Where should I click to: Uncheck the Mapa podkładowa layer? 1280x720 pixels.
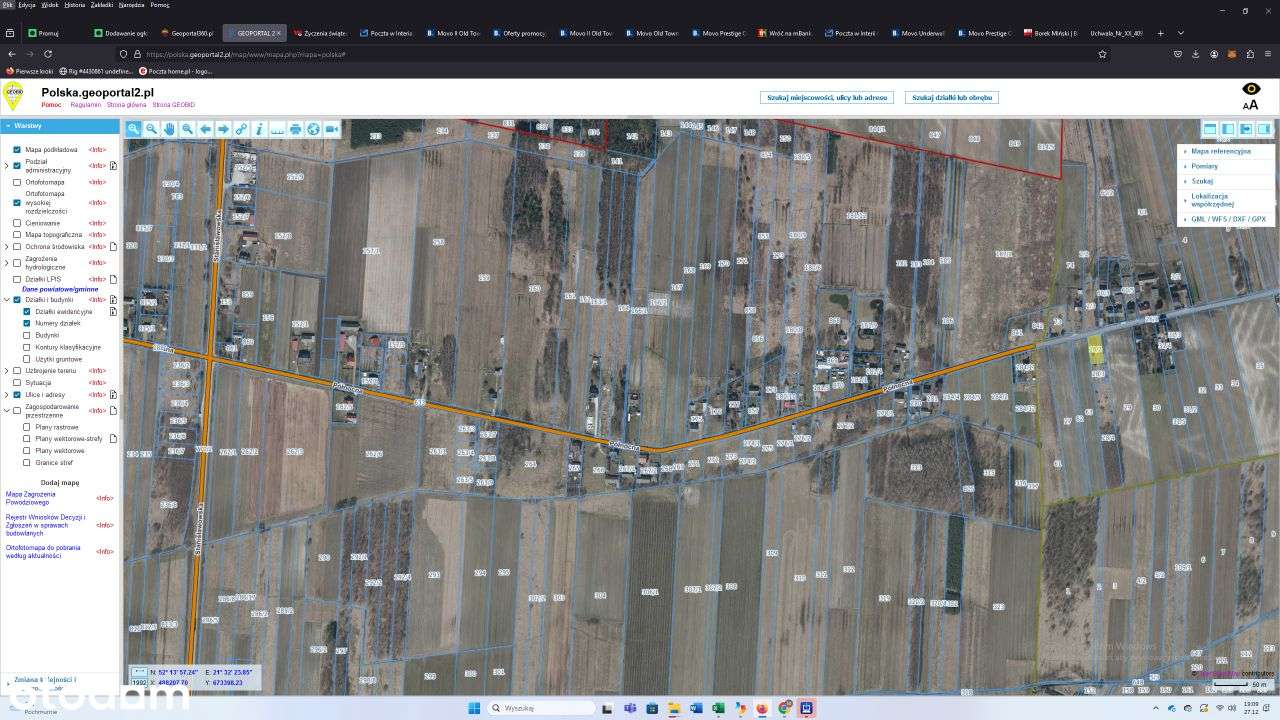(x=17, y=149)
